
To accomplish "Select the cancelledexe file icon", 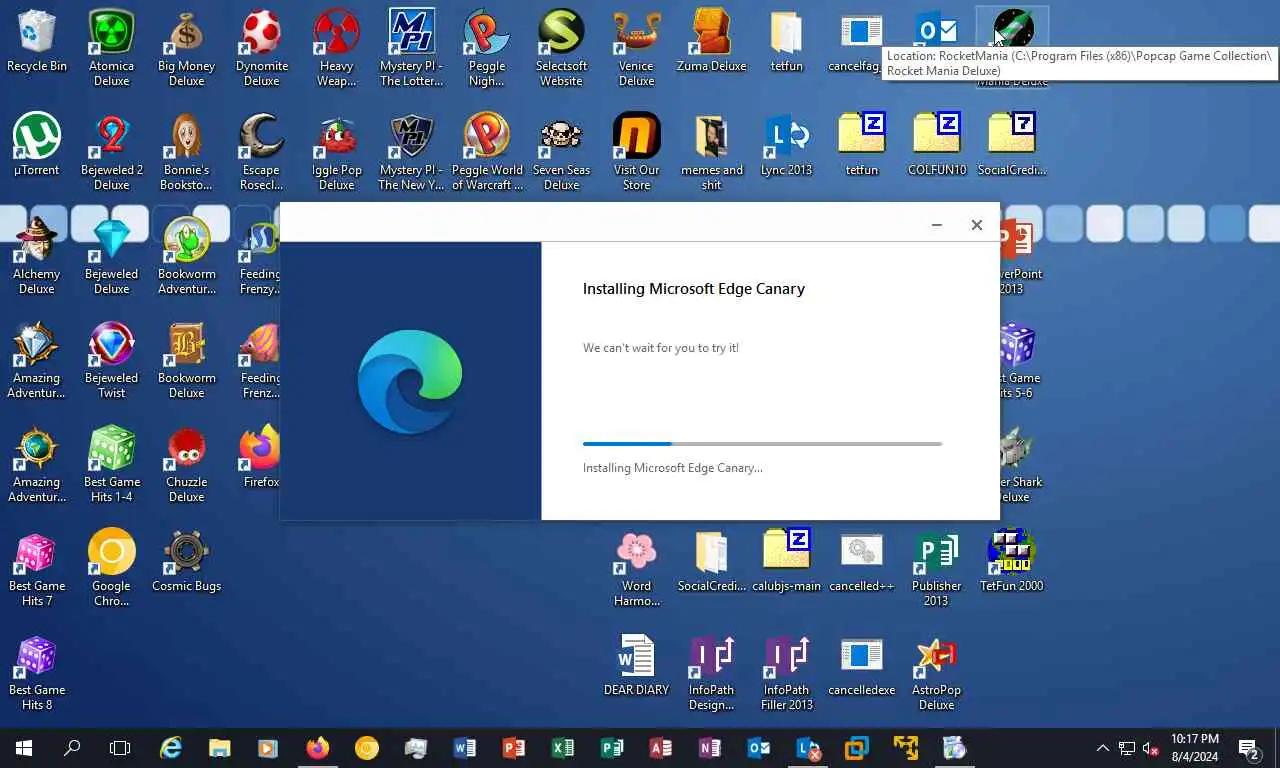I will click(x=861, y=665).
